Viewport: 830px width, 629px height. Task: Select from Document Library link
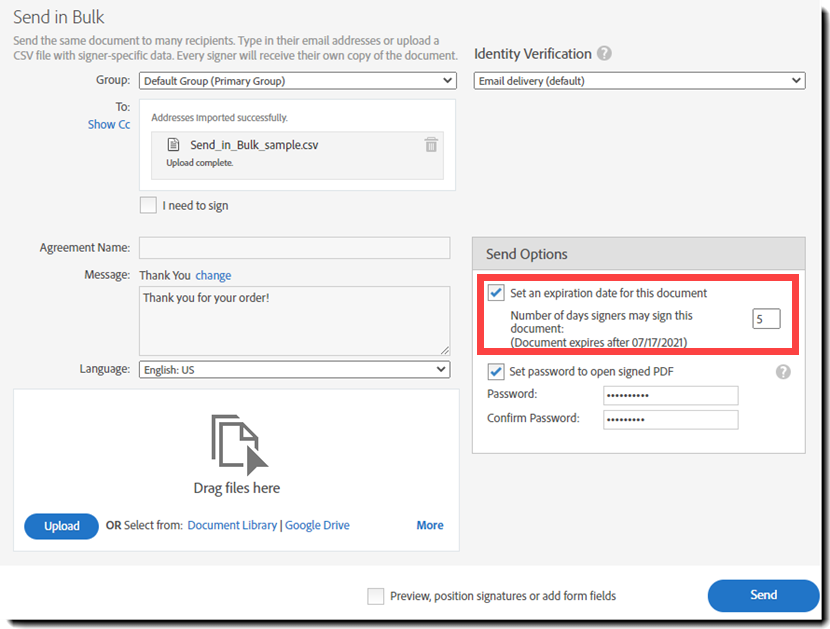232,525
